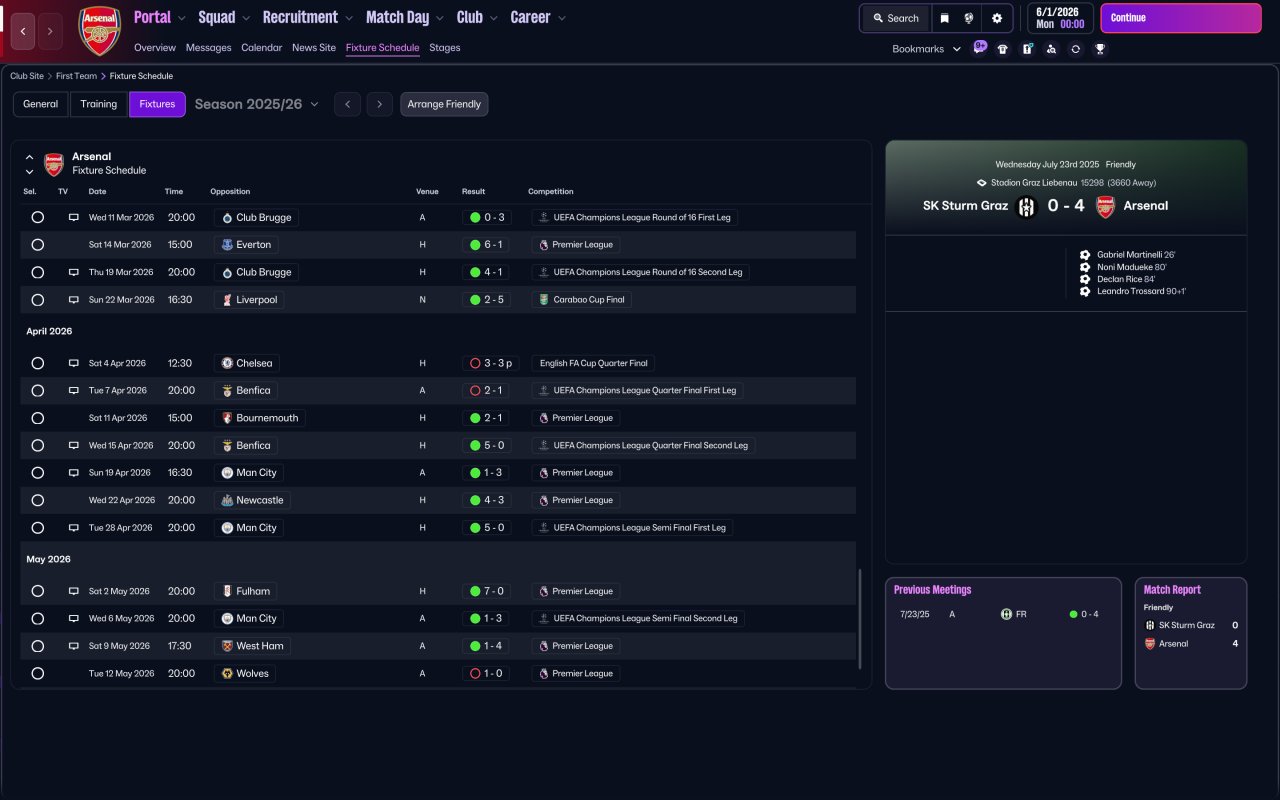
Task: Select the radio button for Wolves fixture
Action: click(x=38, y=674)
